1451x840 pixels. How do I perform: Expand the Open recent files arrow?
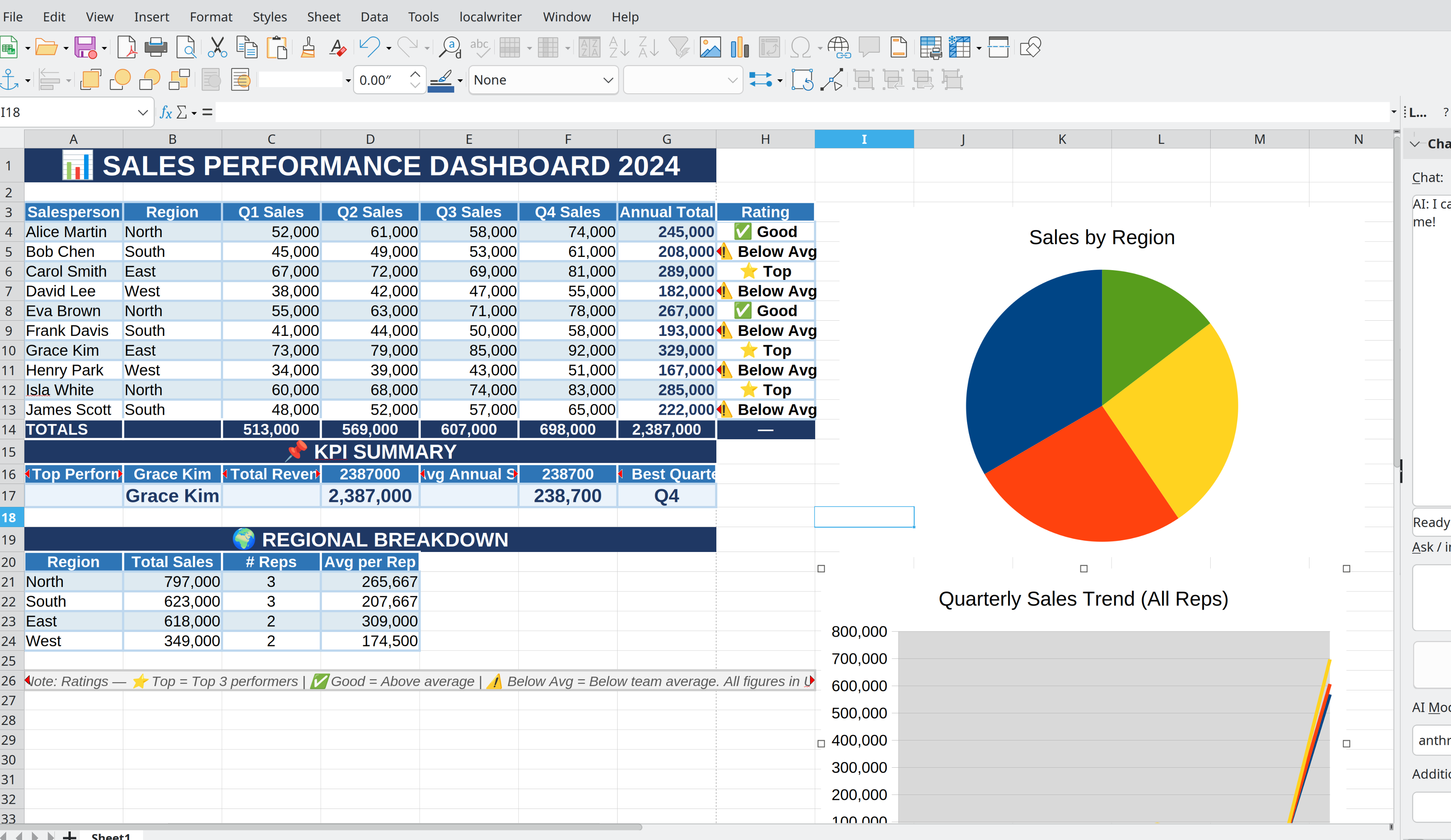click(66, 48)
